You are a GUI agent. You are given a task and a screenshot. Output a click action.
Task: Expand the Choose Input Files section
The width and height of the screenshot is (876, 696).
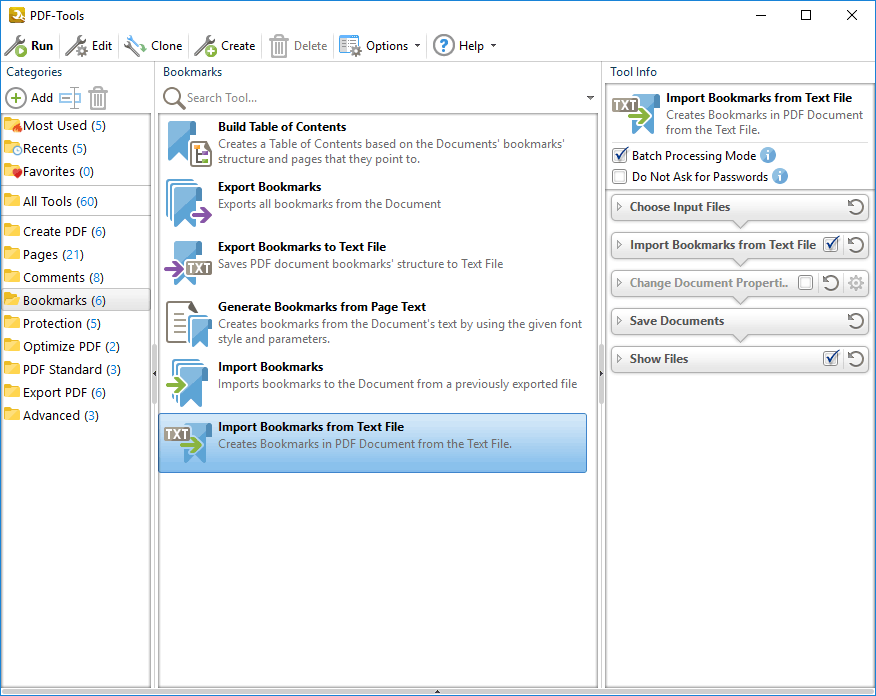(x=680, y=207)
